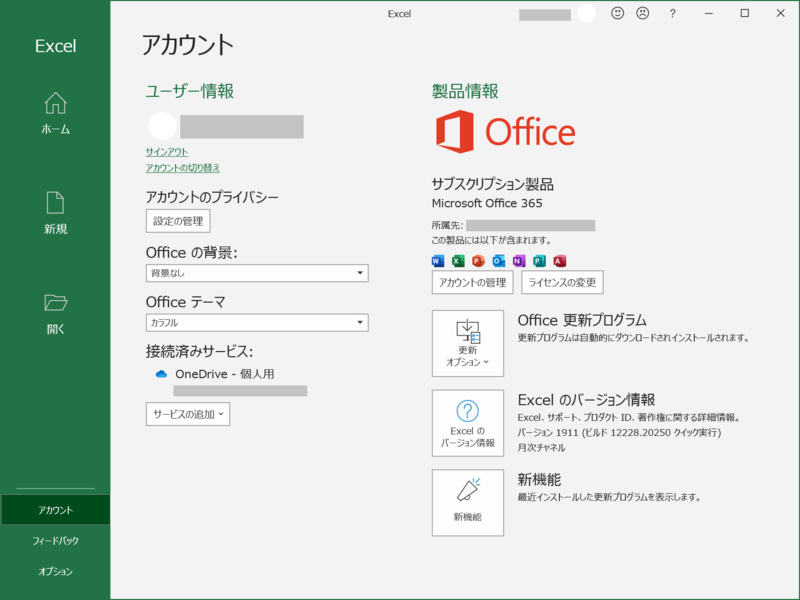This screenshot has height=600, width=800.
Task: Click the Access icon in the apps row
Action: 560,261
